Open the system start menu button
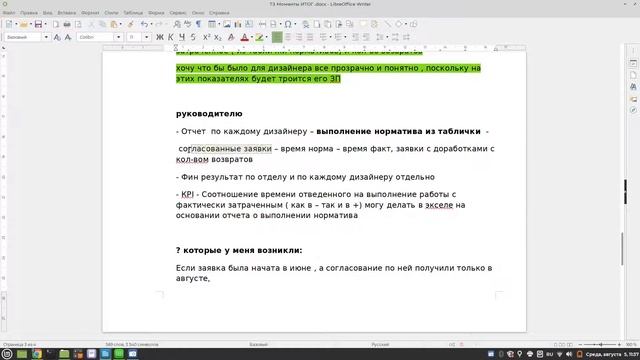Image resolution: width=640 pixels, height=360 pixels. (x=7, y=354)
